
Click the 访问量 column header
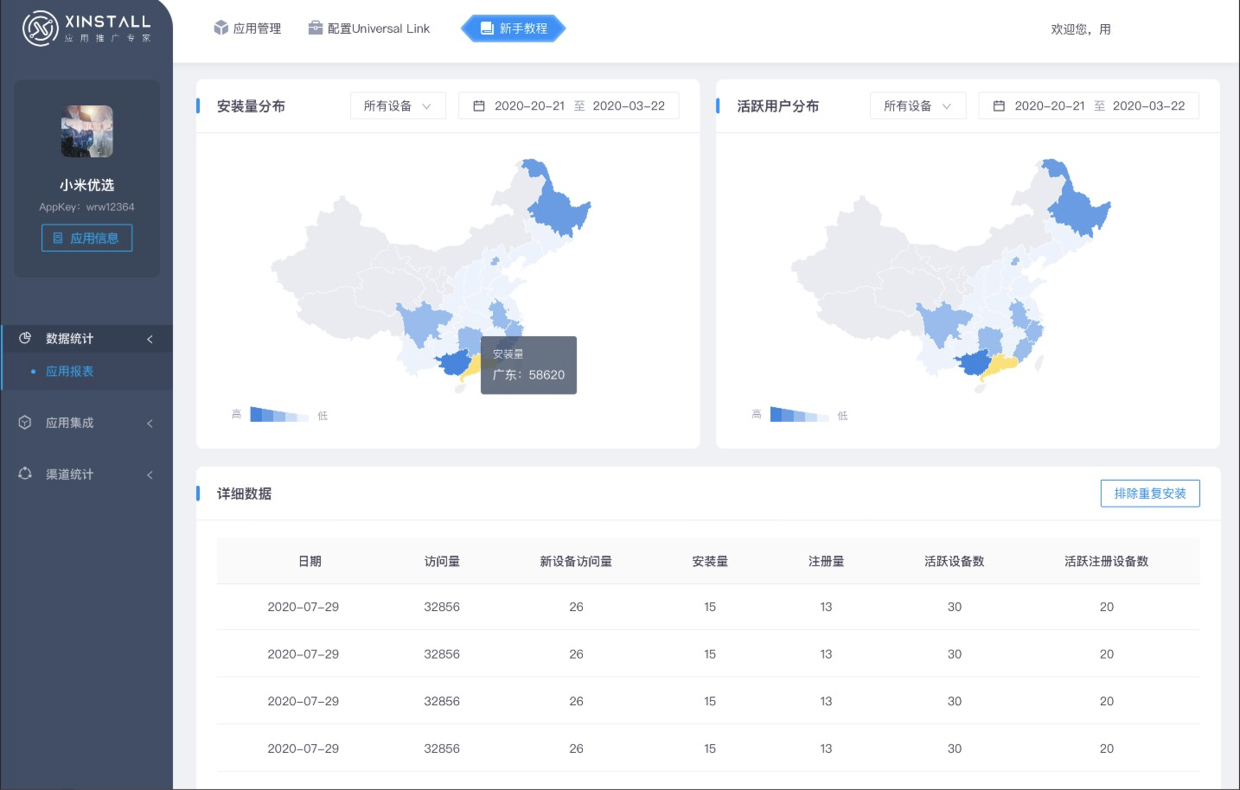442,561
